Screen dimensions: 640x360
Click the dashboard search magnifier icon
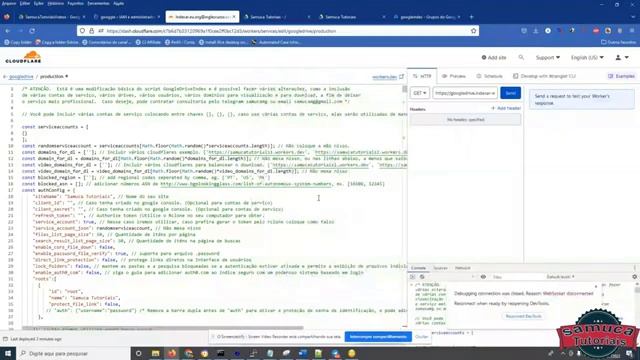[521, 58]
